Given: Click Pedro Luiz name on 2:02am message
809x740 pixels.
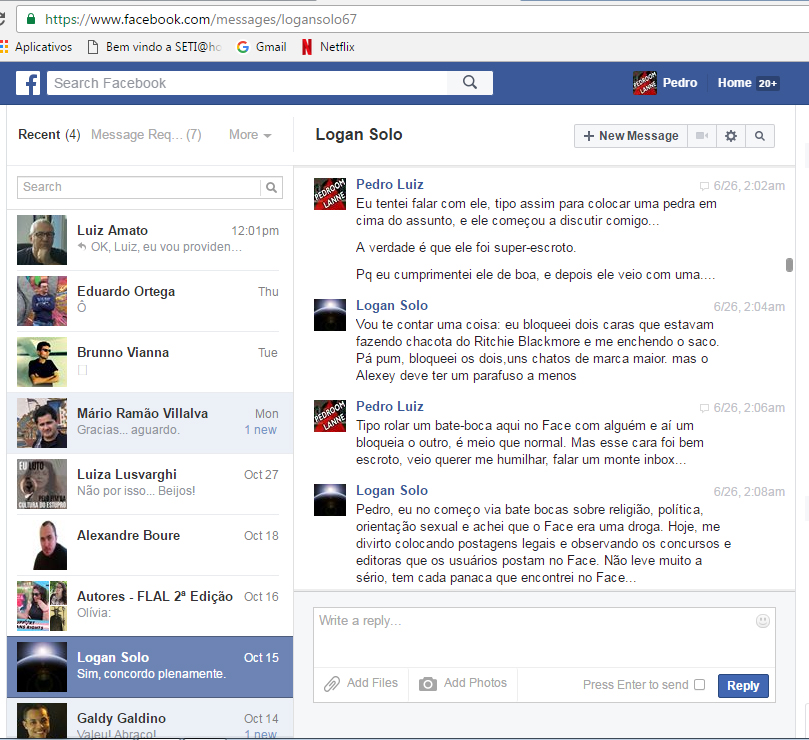Looking at the screenshot, I should pos(390,184).
